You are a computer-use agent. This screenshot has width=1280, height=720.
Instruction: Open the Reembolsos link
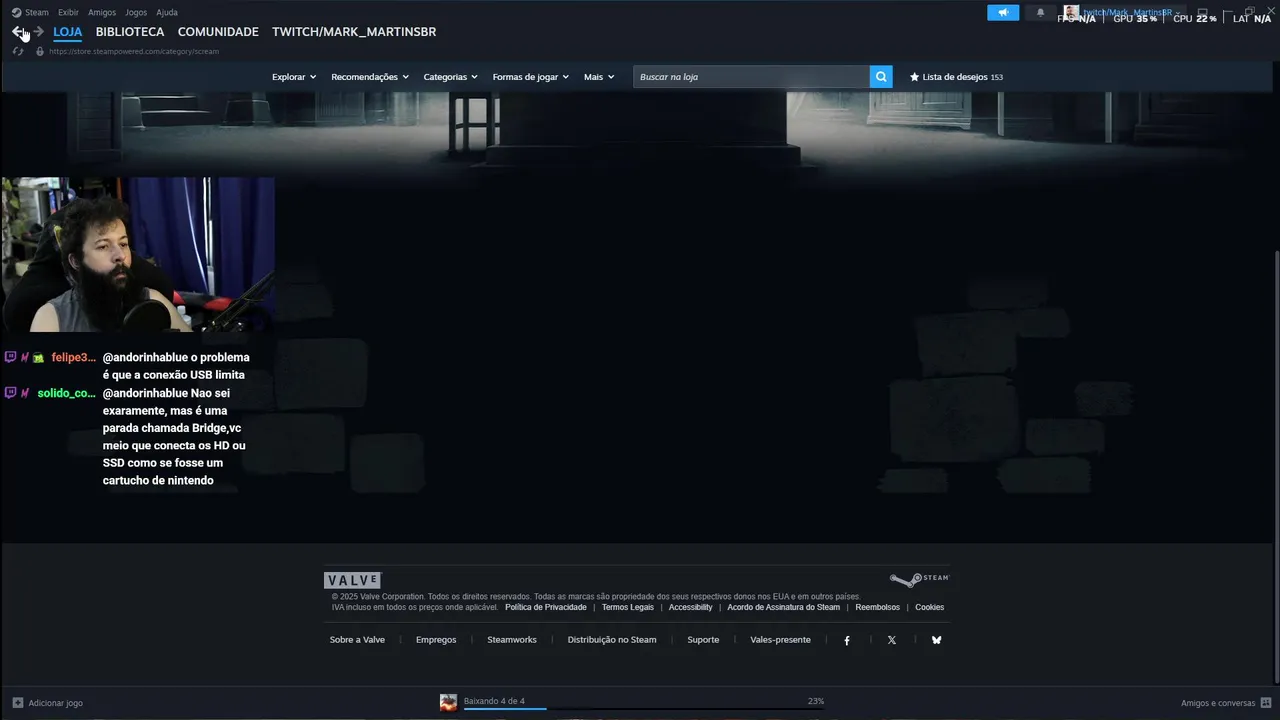(878, 607)
